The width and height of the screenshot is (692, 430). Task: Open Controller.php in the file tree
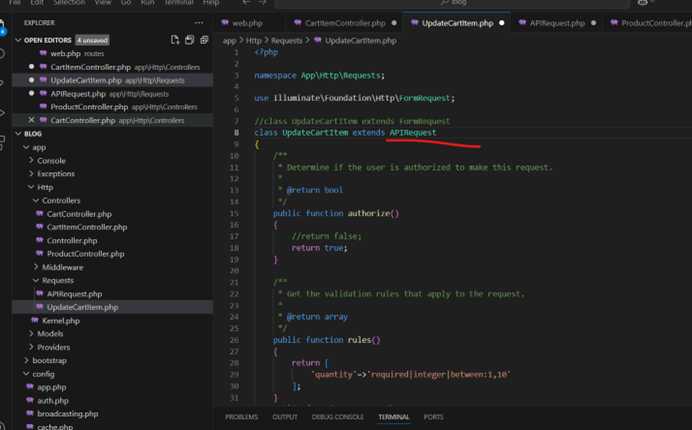[x=72, y=241]
